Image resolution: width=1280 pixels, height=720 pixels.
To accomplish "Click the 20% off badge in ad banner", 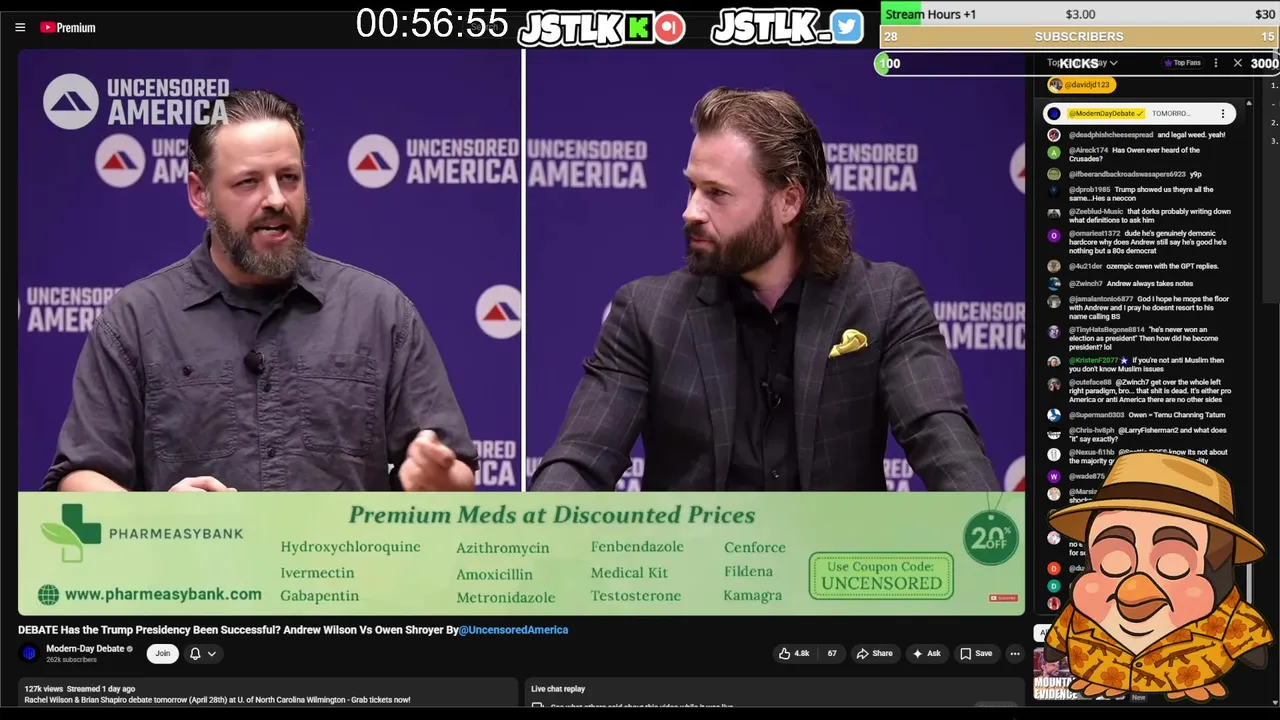I will tap(989, 537).
